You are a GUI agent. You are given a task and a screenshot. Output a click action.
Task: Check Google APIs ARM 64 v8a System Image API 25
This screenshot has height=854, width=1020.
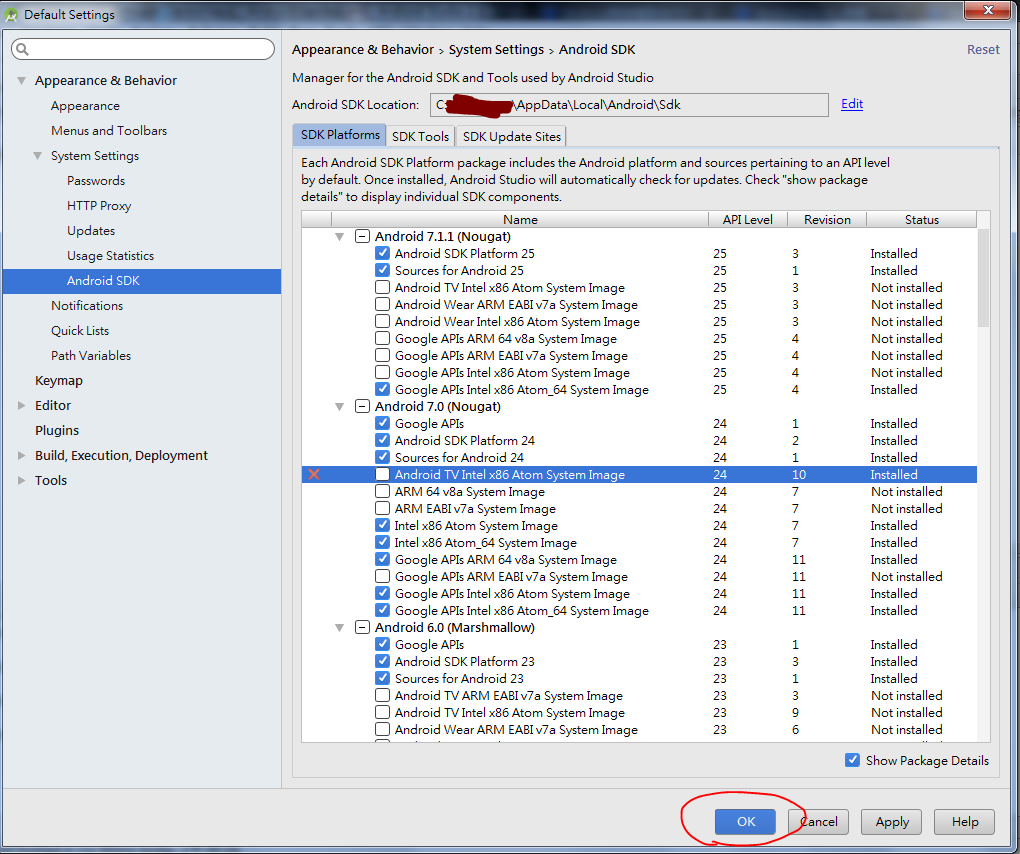click(382, 338)
